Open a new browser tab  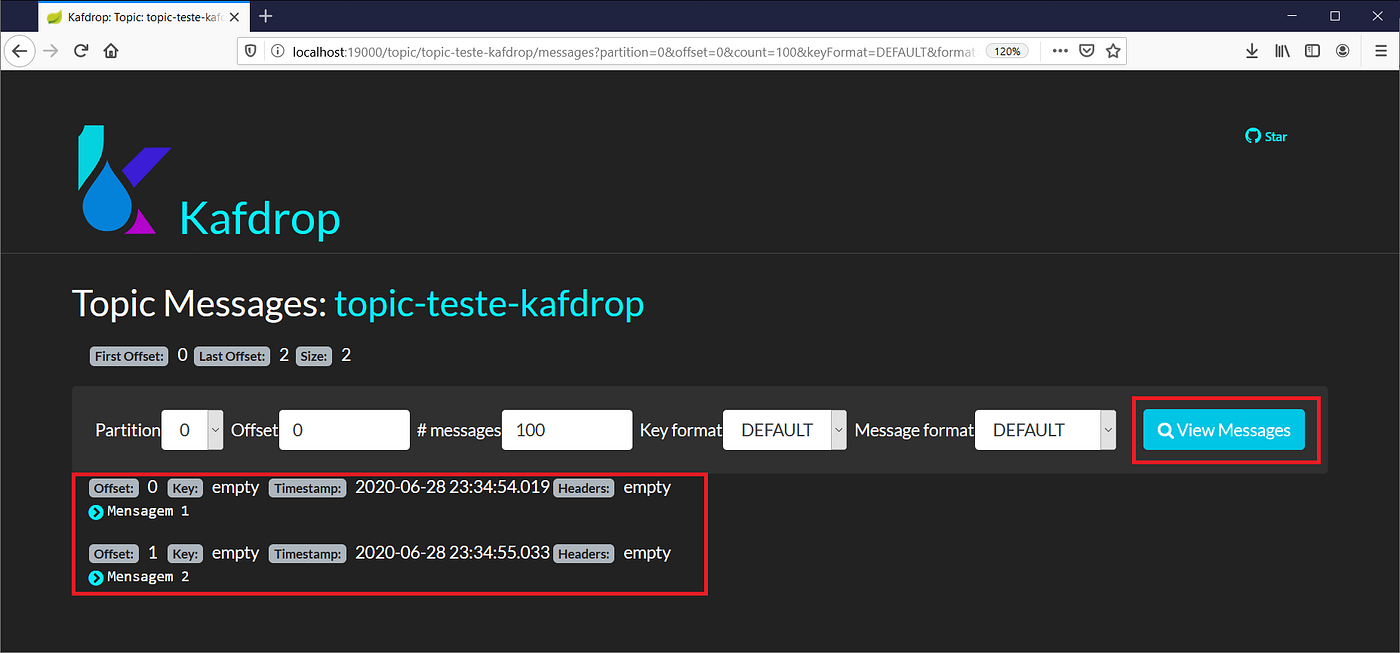(264, 16)
